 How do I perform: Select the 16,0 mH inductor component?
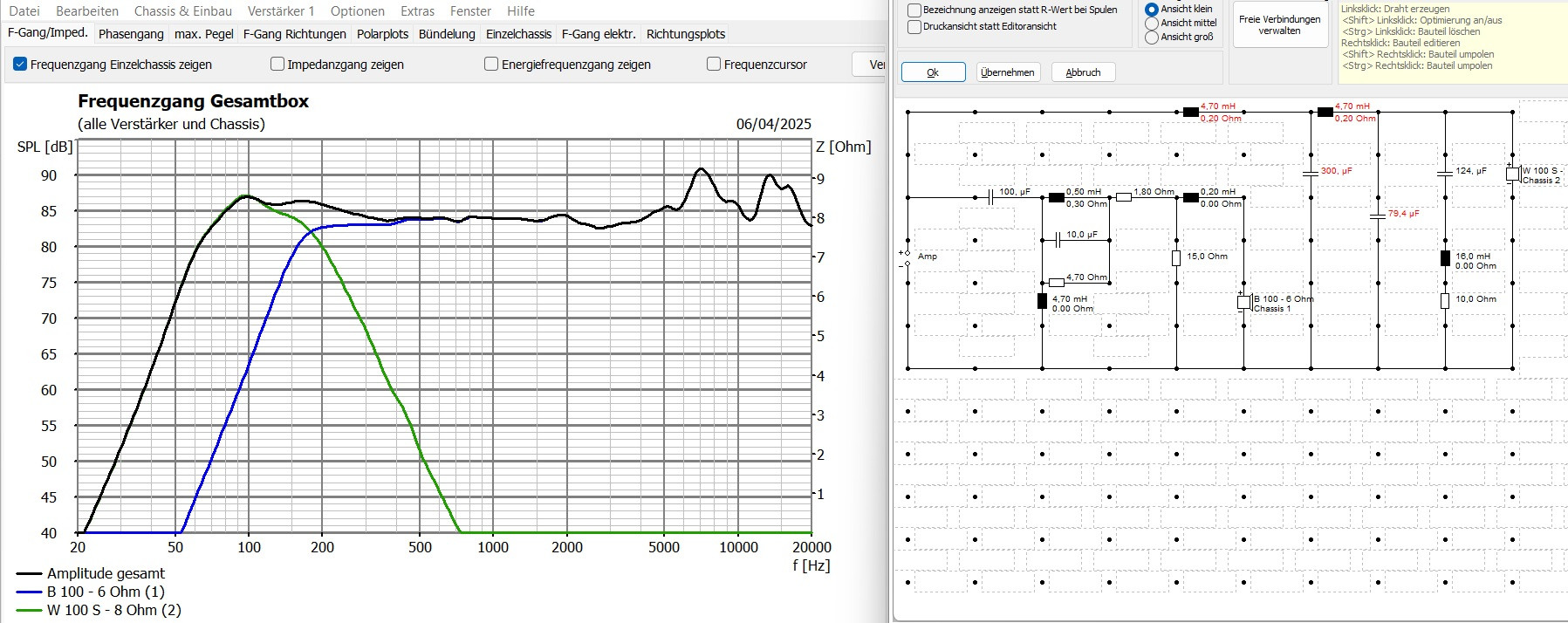click(1445, 258)
